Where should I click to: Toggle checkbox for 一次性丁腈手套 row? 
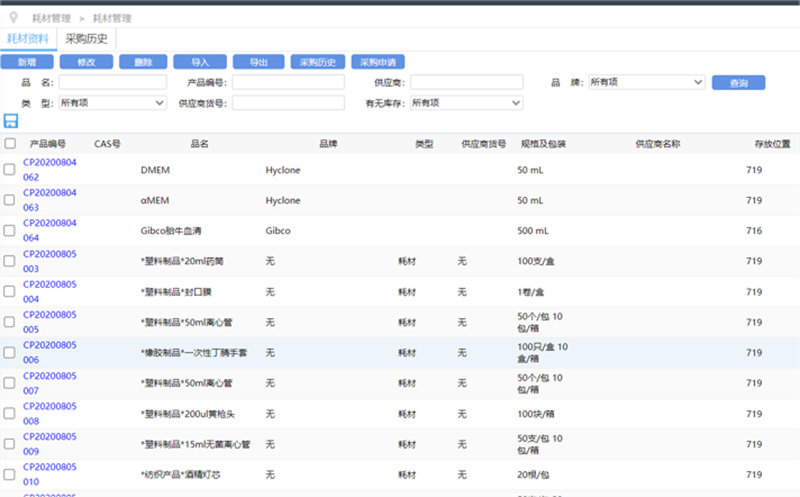(10, 352)
